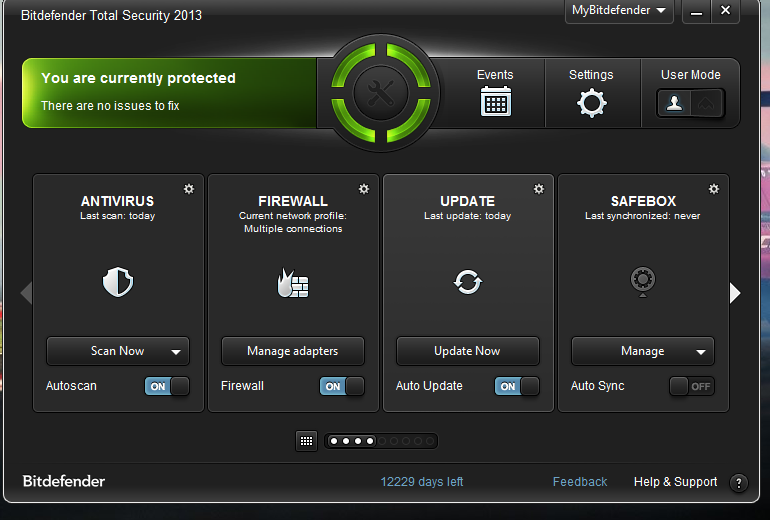The image size is (770, 520).
Task: Click the Antivirus shield icon
Action: (118, 282)
